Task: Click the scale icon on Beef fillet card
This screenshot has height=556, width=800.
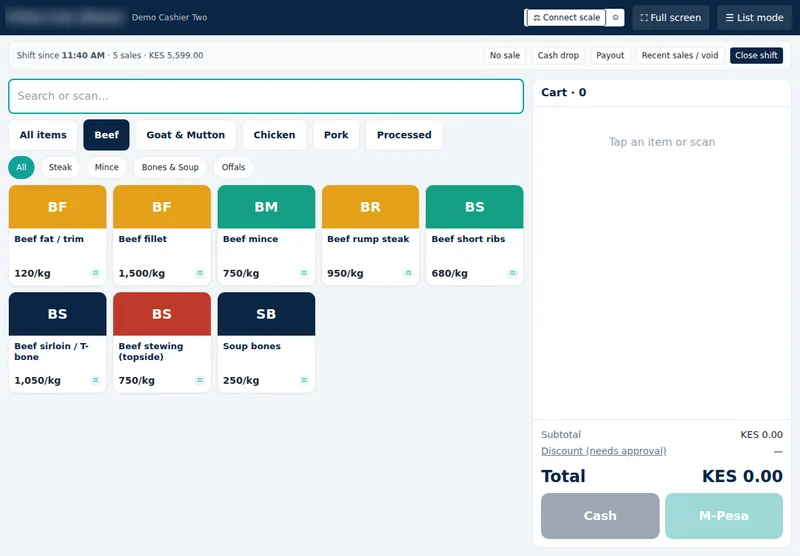Action: click(x=200, y=273)
